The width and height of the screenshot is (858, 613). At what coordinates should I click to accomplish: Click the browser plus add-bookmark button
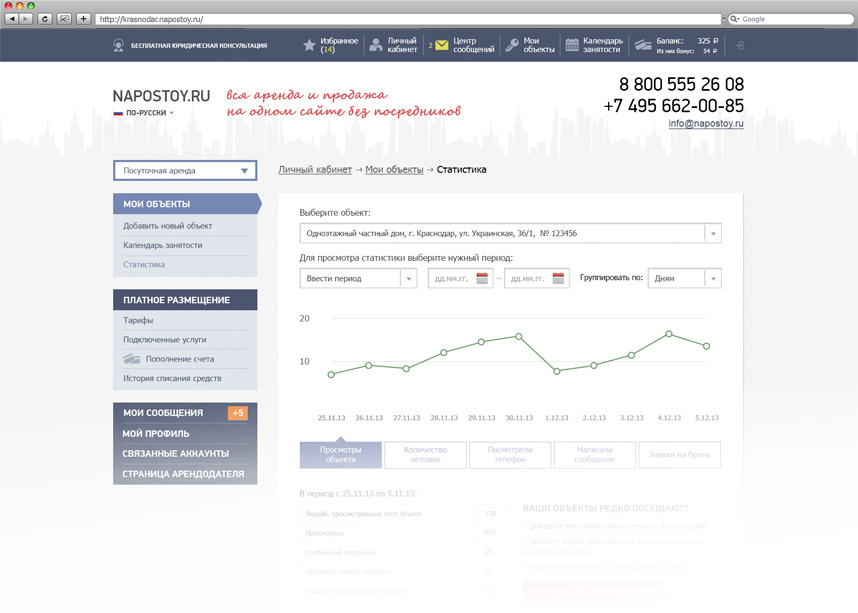(x=83, y=19)
